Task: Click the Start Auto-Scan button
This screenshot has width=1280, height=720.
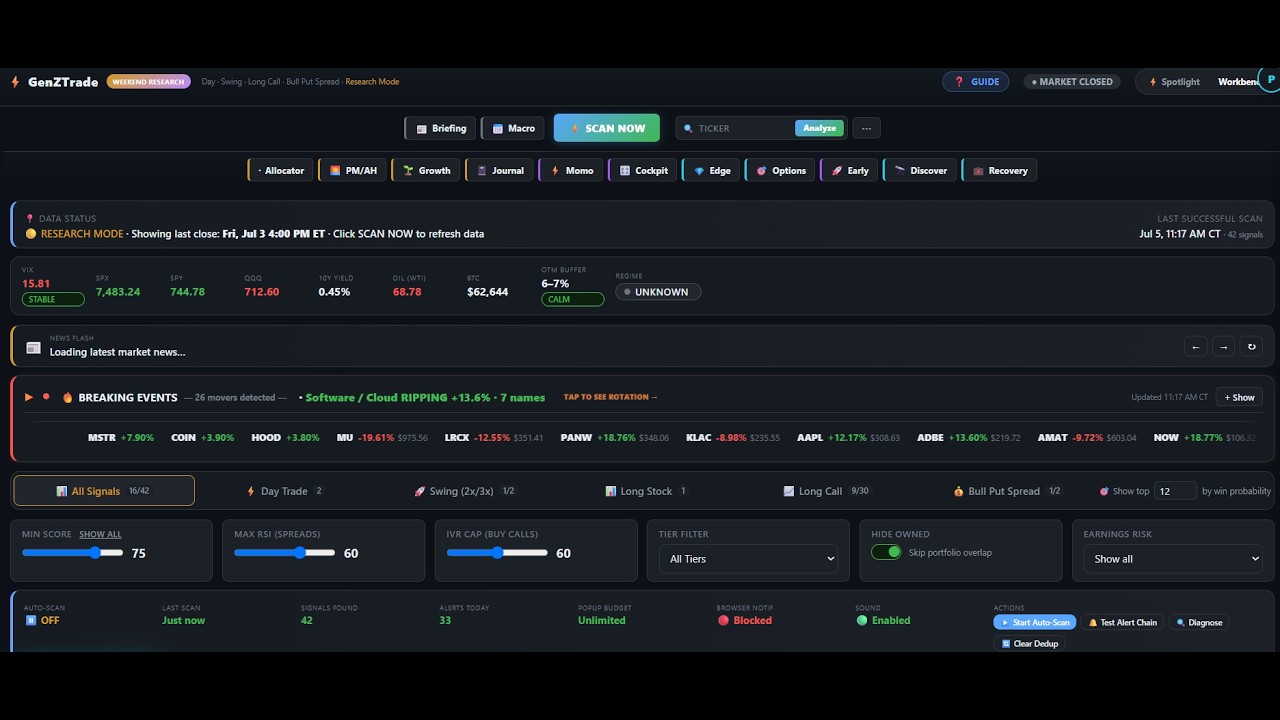Action: (1035, 622)
